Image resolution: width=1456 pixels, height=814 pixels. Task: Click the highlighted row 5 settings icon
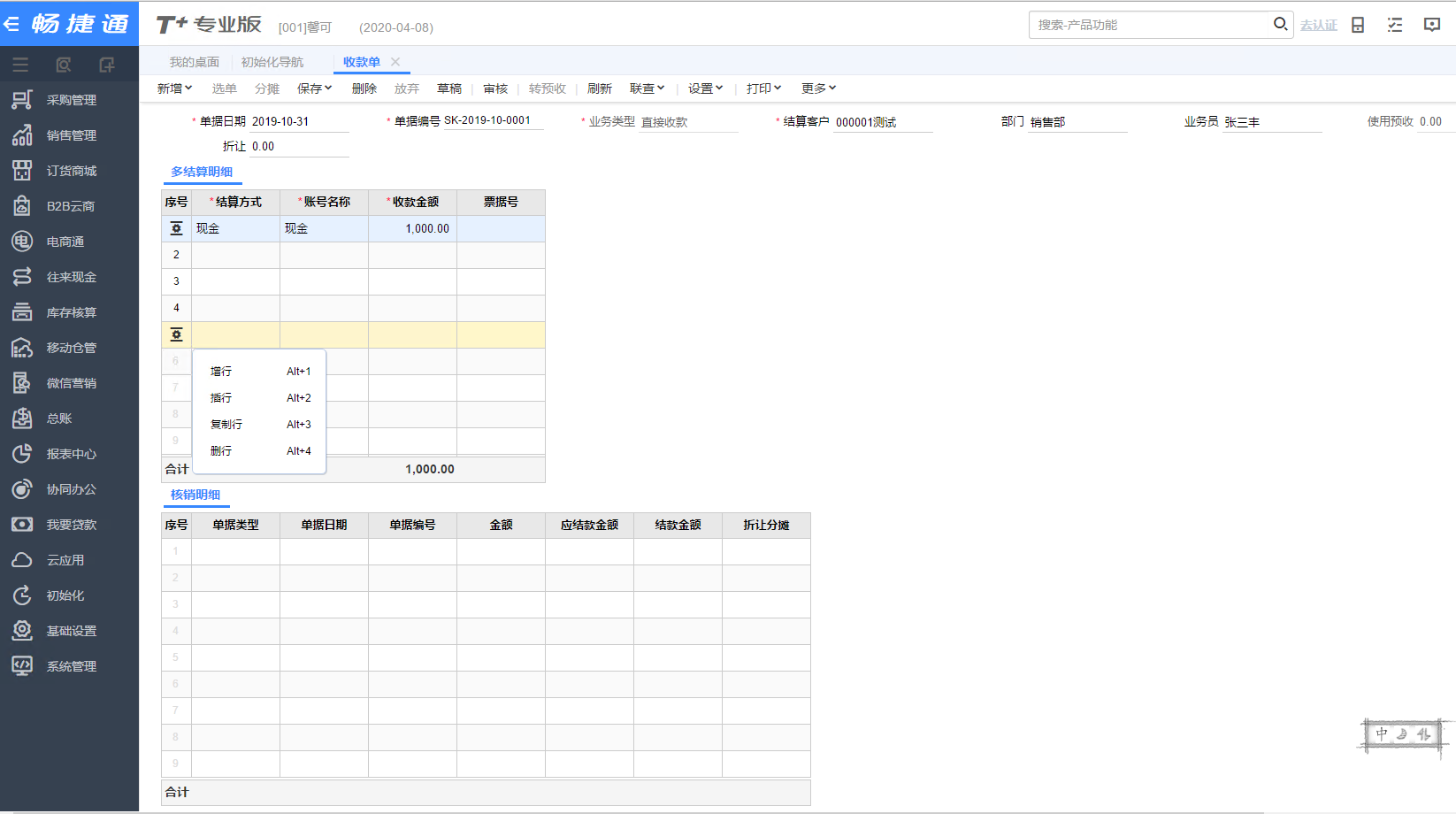[176, 334]
